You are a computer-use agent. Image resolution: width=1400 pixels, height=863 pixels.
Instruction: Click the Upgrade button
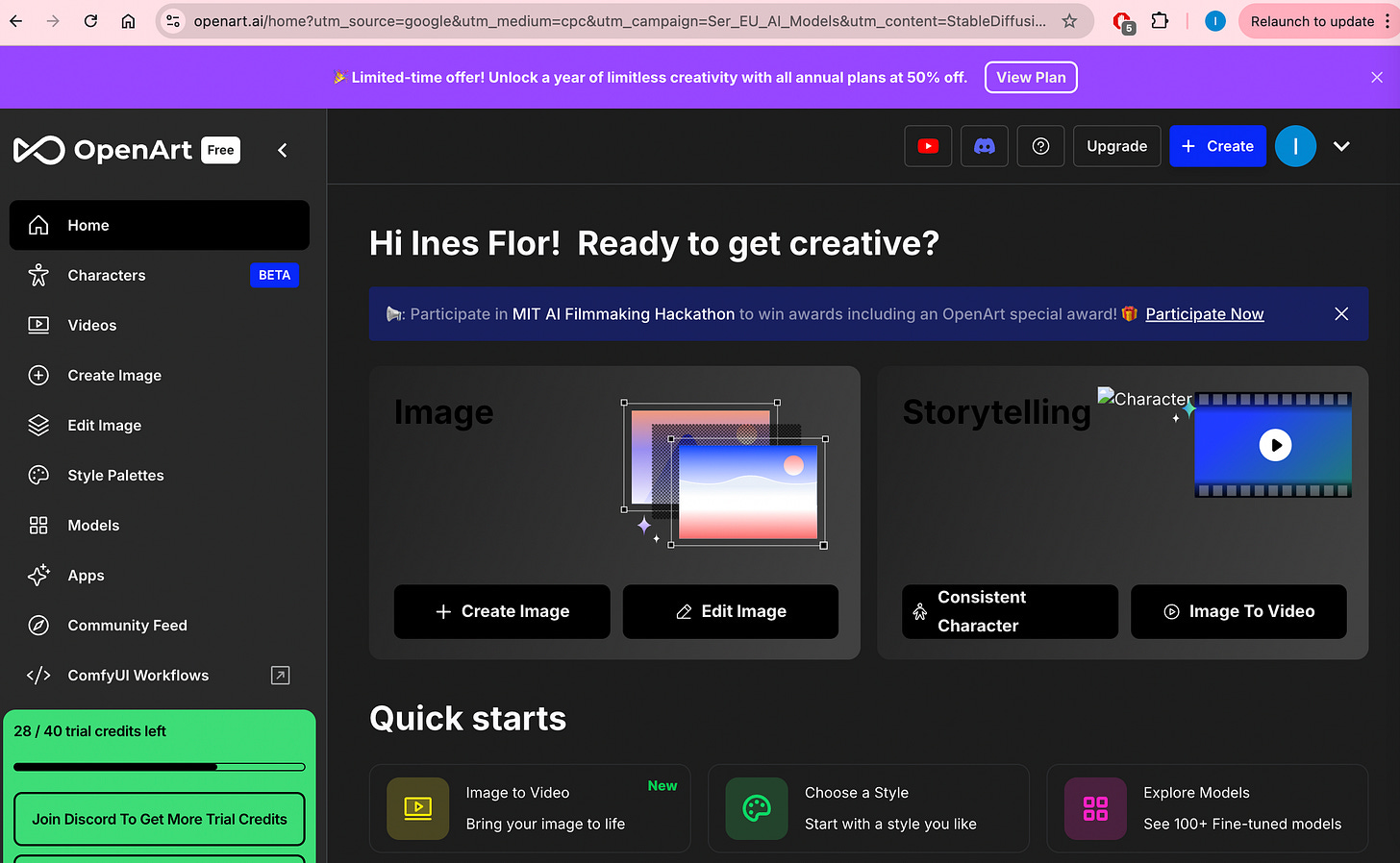[x=1116, y=146]
